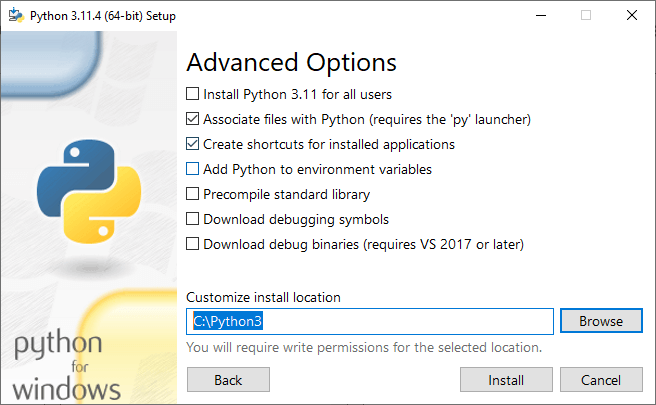The width and height of the screenshot is (656, 405).
Task: Minimize the setup window
Action: click(x=540, y=15)
